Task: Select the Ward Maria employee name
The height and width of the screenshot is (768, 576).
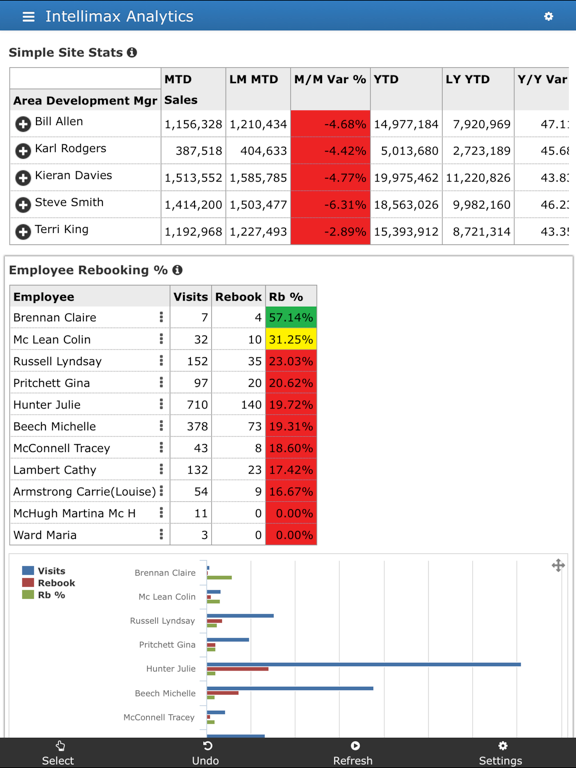Action: [x=45, y=535]
